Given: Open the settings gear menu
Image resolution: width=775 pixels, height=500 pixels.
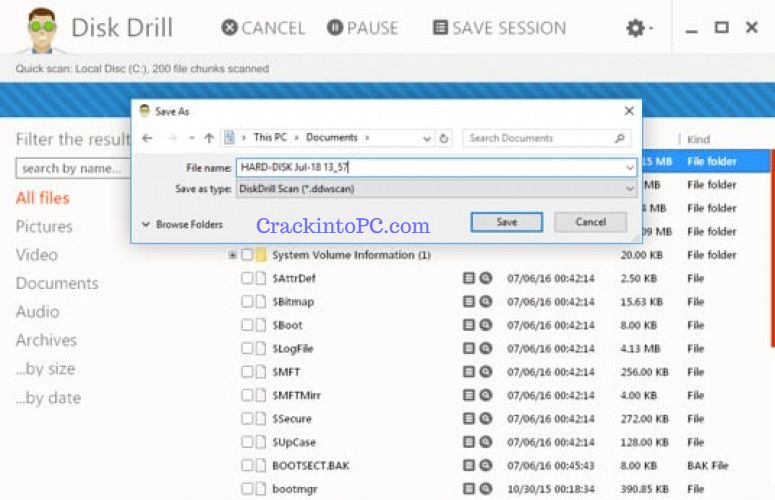Looking at the screenshot, I should 639,28.
